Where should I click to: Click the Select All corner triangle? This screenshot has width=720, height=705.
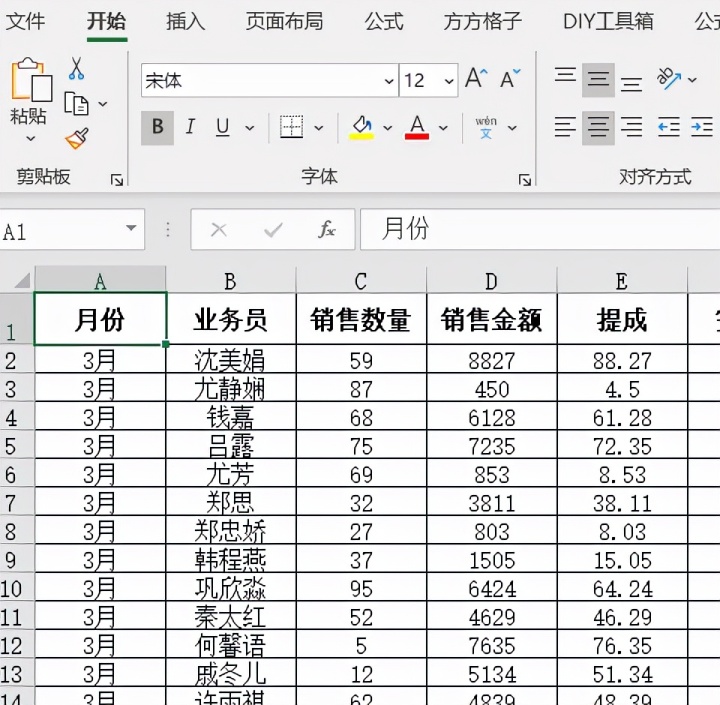(x=21, y=280)
